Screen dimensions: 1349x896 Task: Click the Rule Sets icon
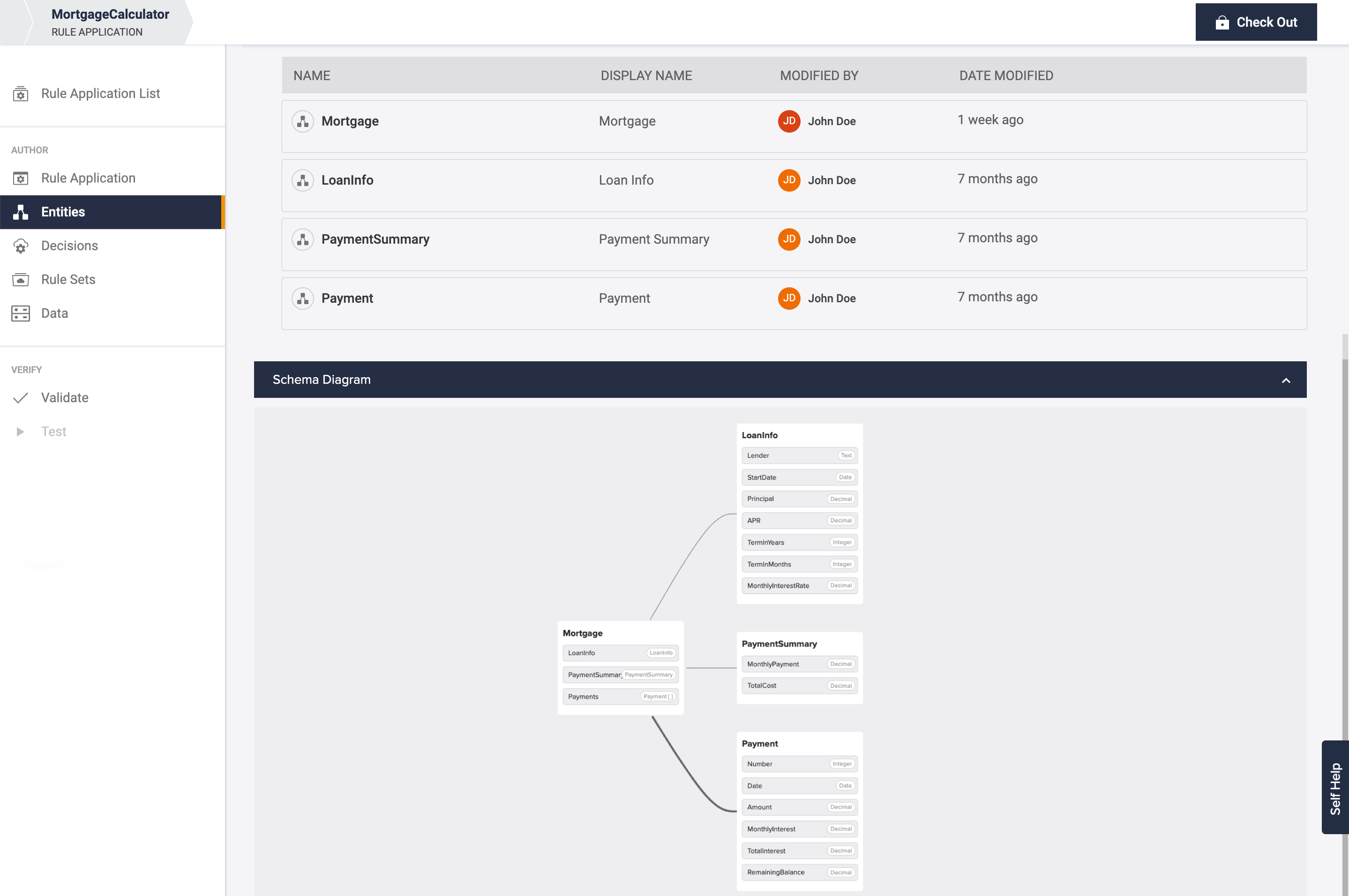(x=21, y=279)
